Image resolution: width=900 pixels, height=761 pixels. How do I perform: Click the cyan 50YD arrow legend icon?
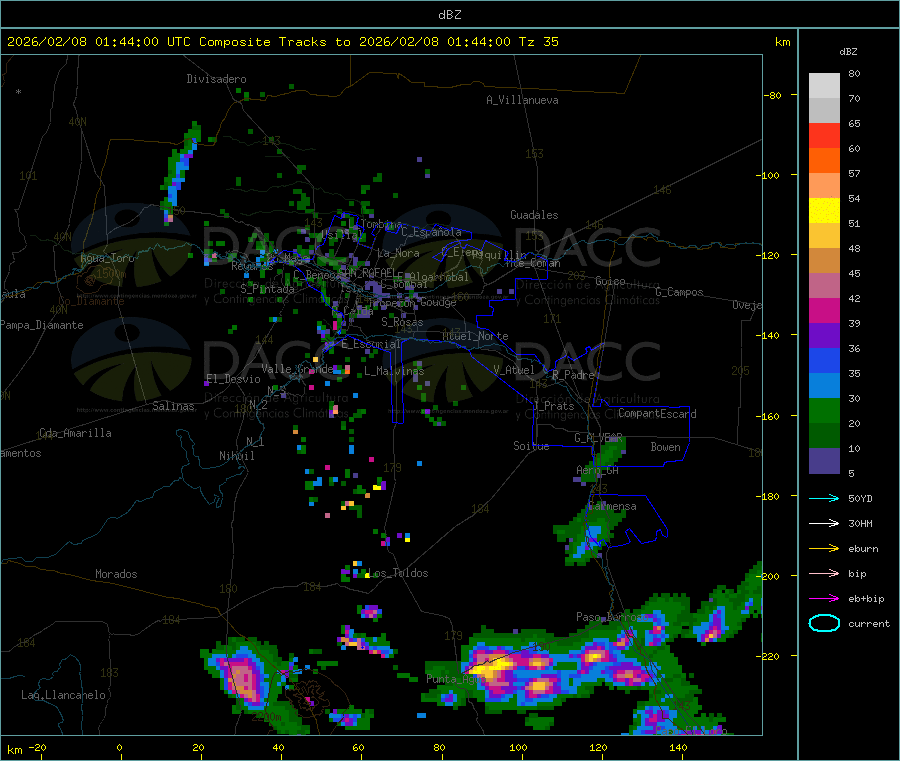824,498
